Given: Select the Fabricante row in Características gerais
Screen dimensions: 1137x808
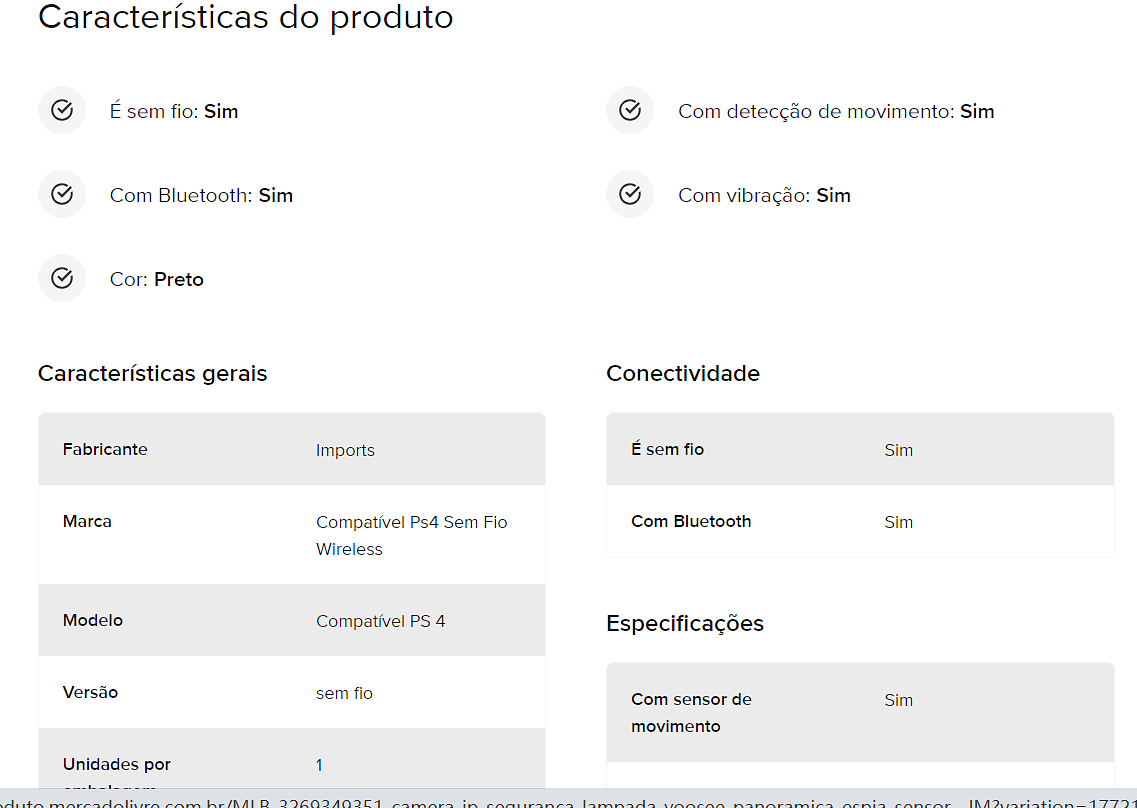Looking at the screenshot, I should coord(292,450).
